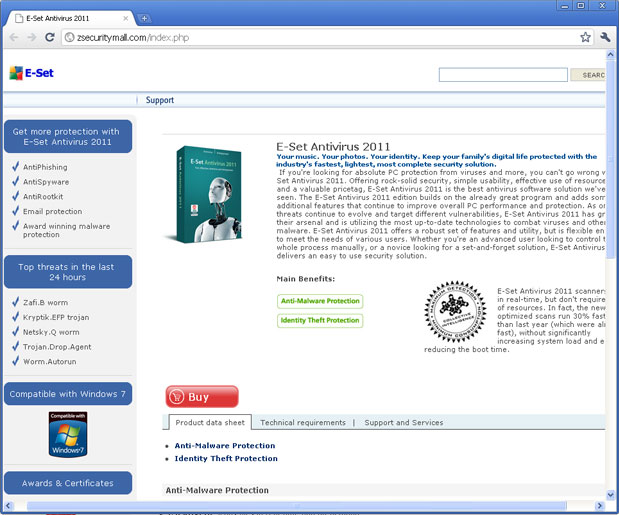This screenshot has height=515, width=619.
Task: Click the Email protection list item
Action: pos(53,212)
